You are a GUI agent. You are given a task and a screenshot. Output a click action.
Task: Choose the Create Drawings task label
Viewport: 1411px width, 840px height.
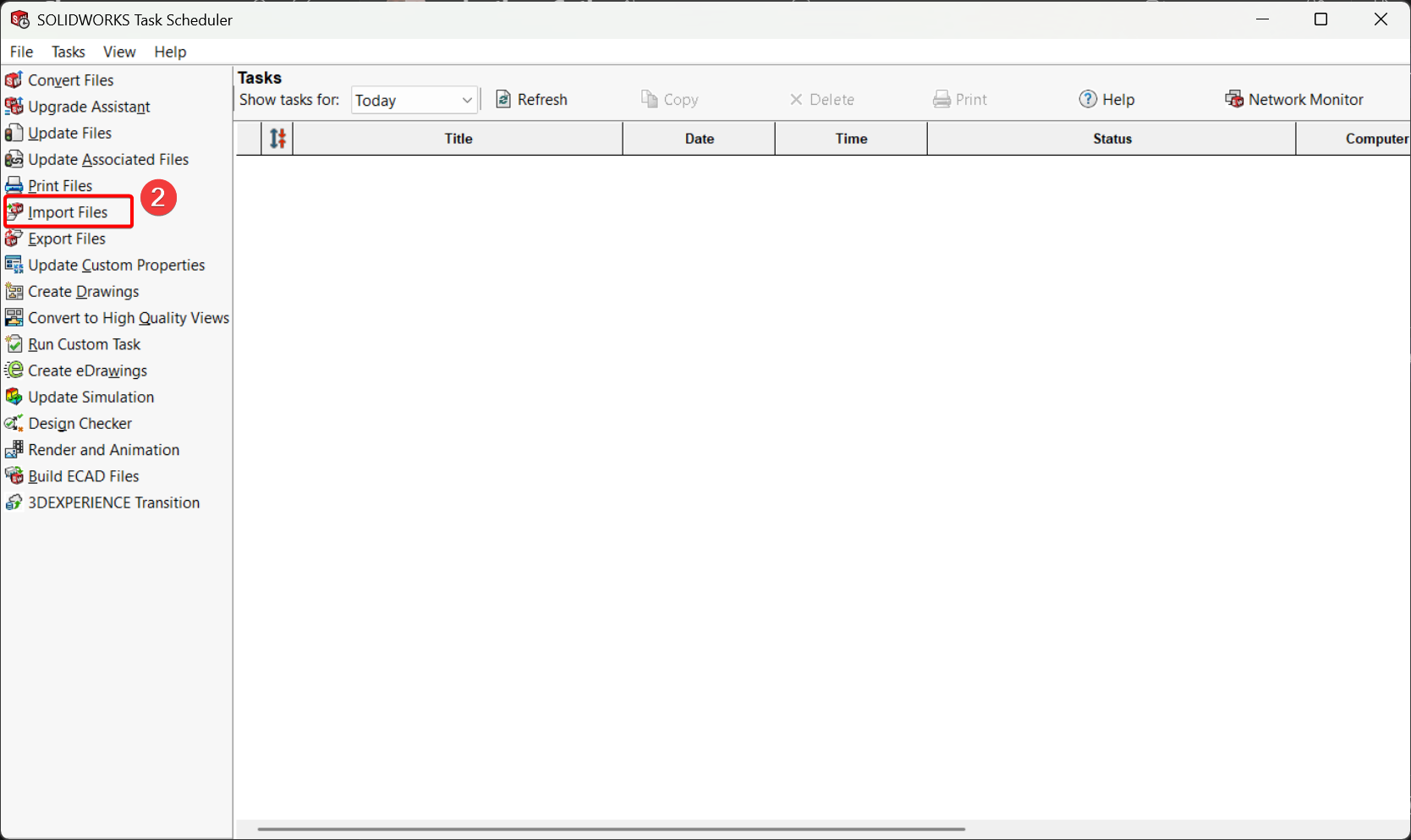tap(84, 291)
